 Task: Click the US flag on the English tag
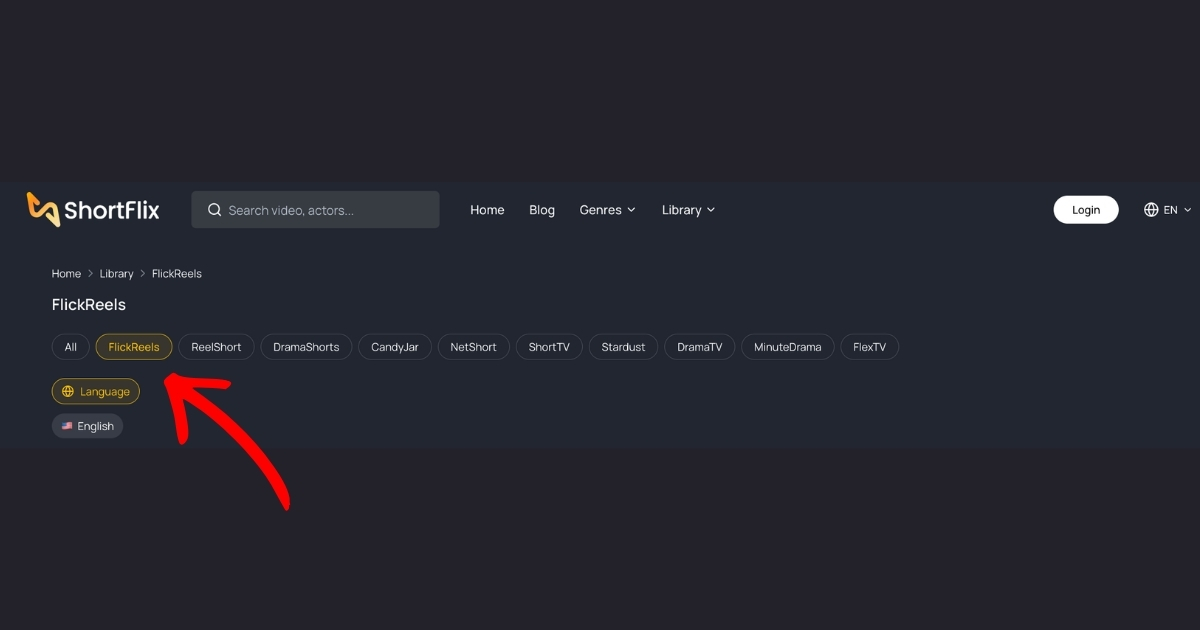[68, 425]
